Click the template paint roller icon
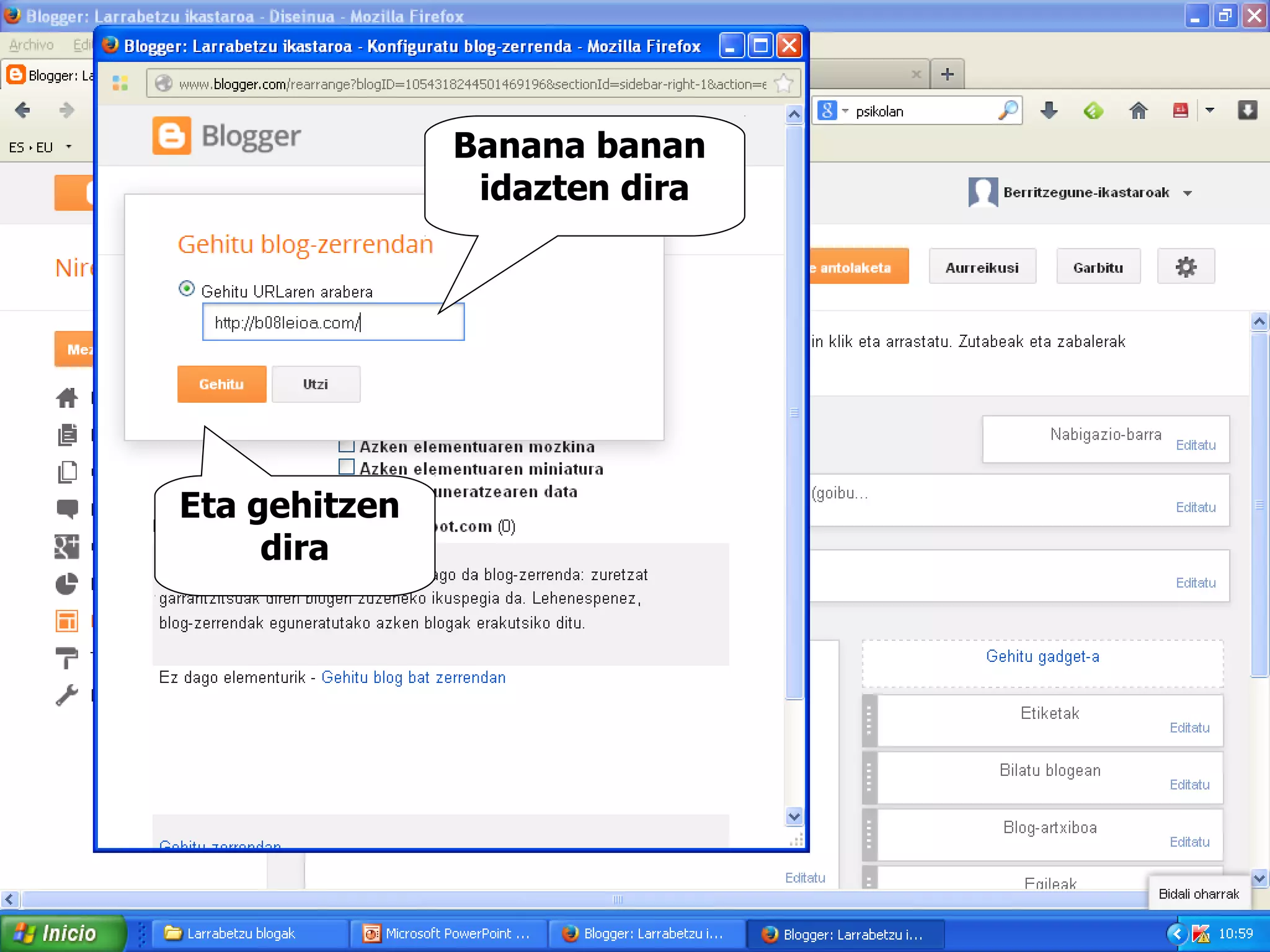Viewport: 1270px width, 952px height. coord(67,658)
